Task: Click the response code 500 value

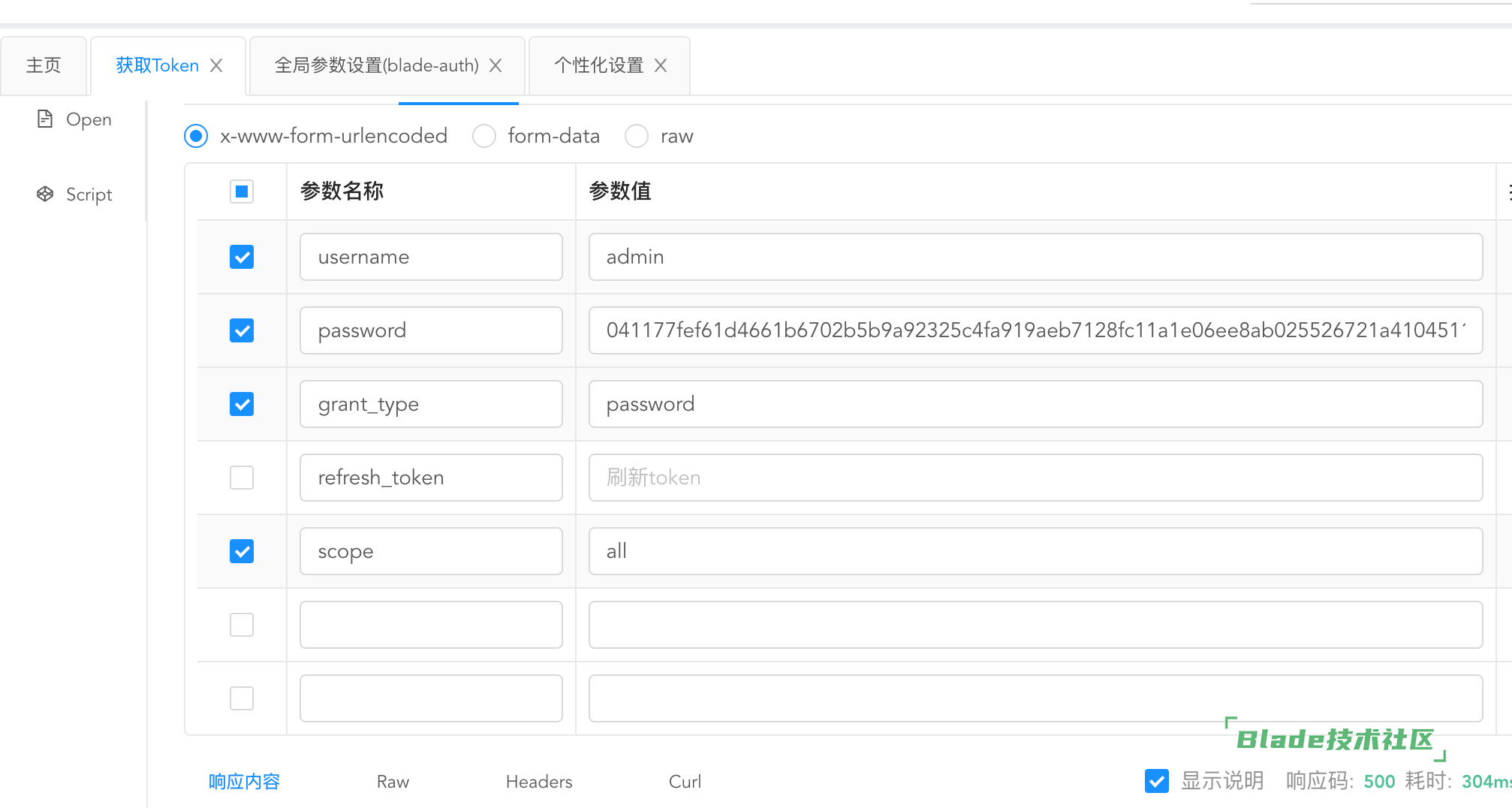Action: point(1379,782)
